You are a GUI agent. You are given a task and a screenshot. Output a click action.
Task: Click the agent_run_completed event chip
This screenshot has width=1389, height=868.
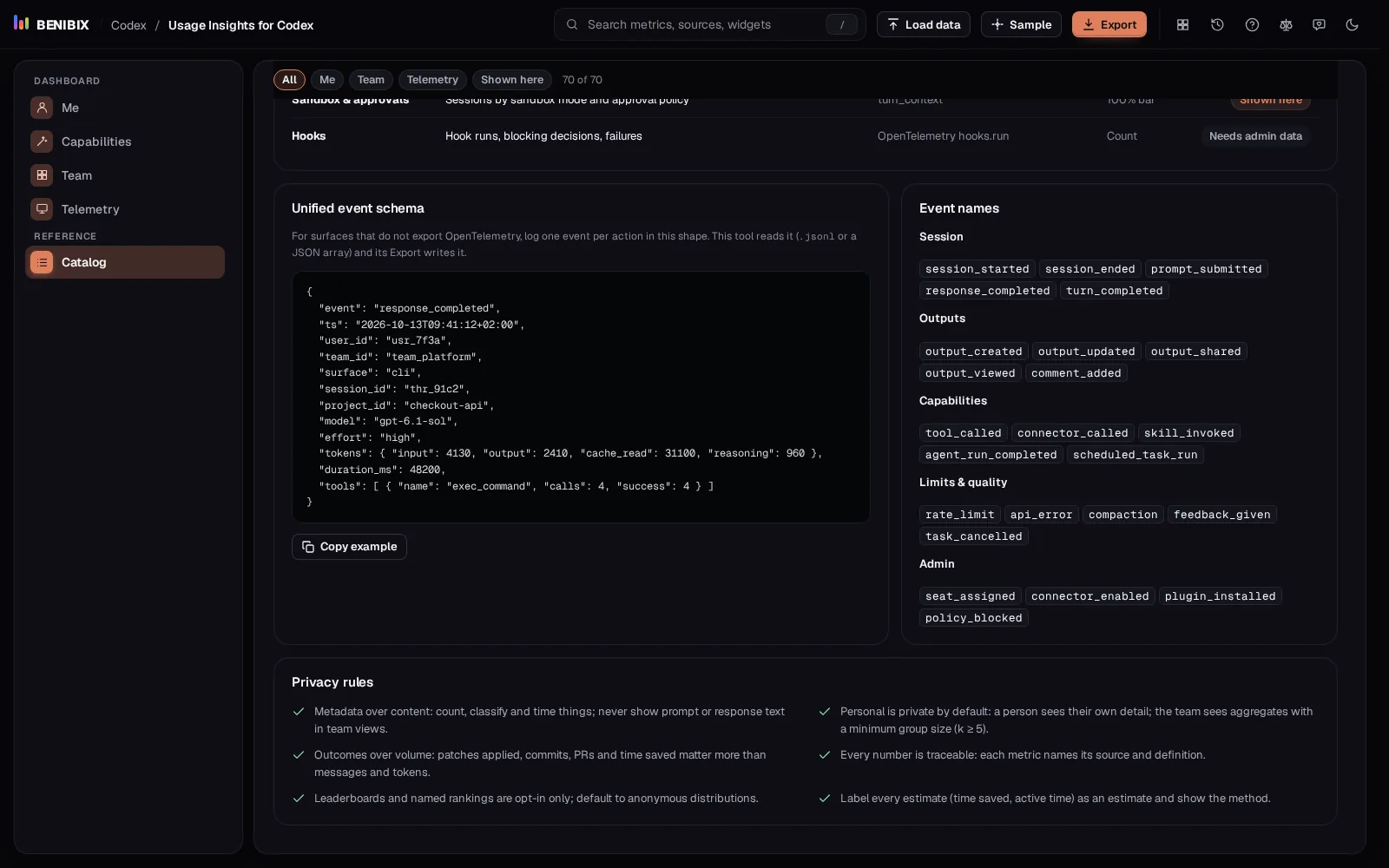pyautogui.click(x=991, y=455)
